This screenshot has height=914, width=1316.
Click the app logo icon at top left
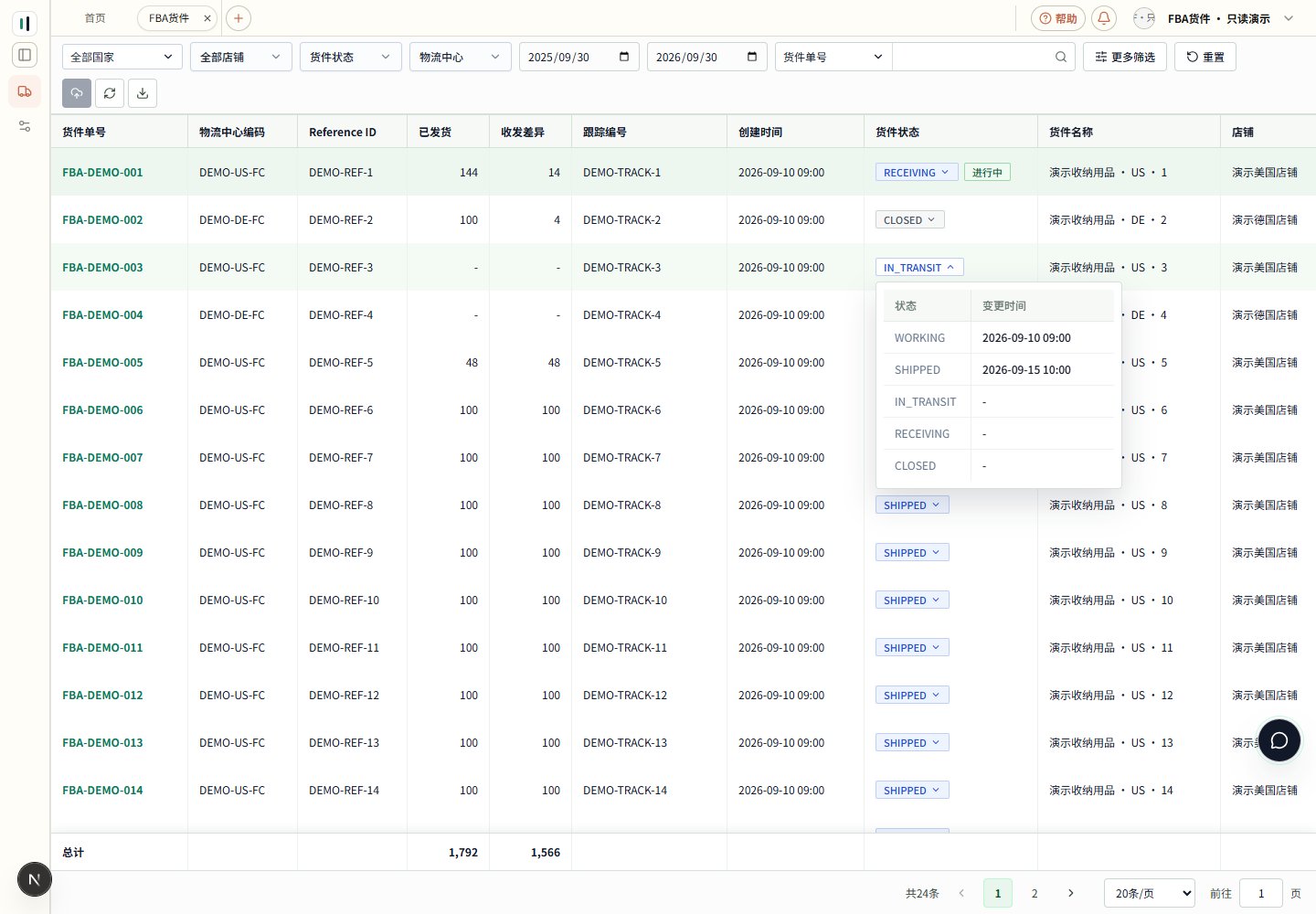25,23
